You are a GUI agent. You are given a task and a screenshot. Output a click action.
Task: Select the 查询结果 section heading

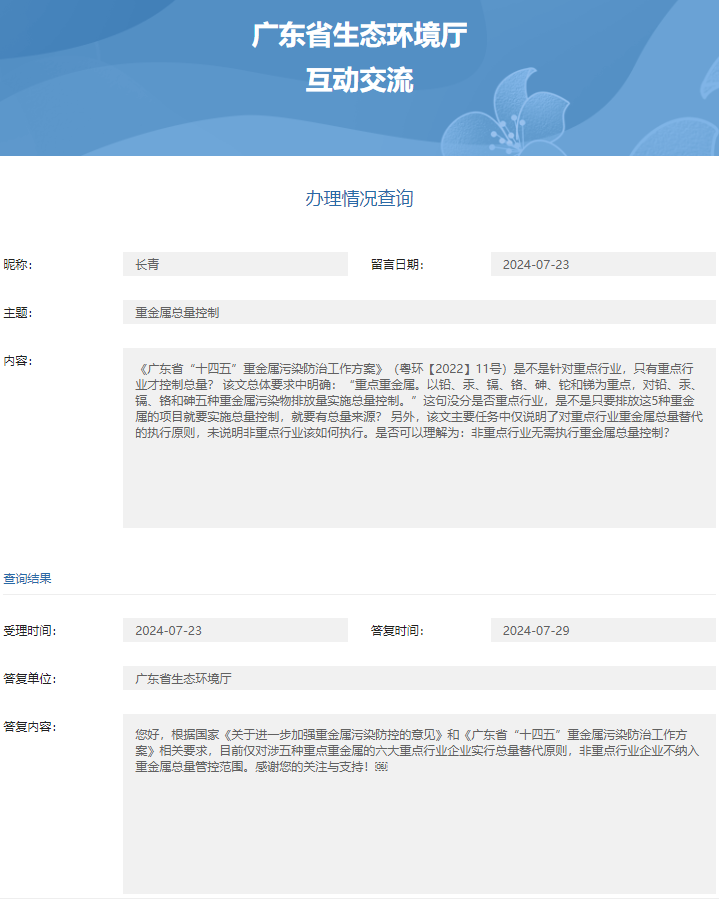tap(28, 578)
